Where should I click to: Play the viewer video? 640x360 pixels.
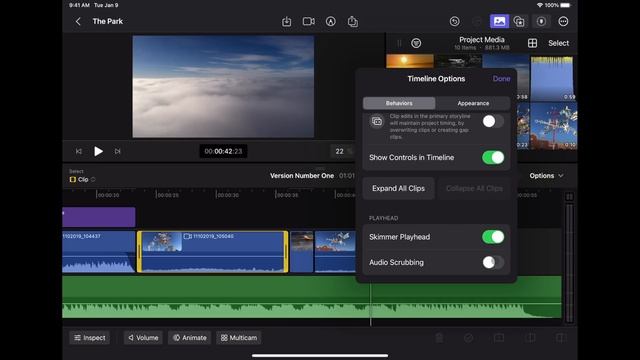[98, 151]
